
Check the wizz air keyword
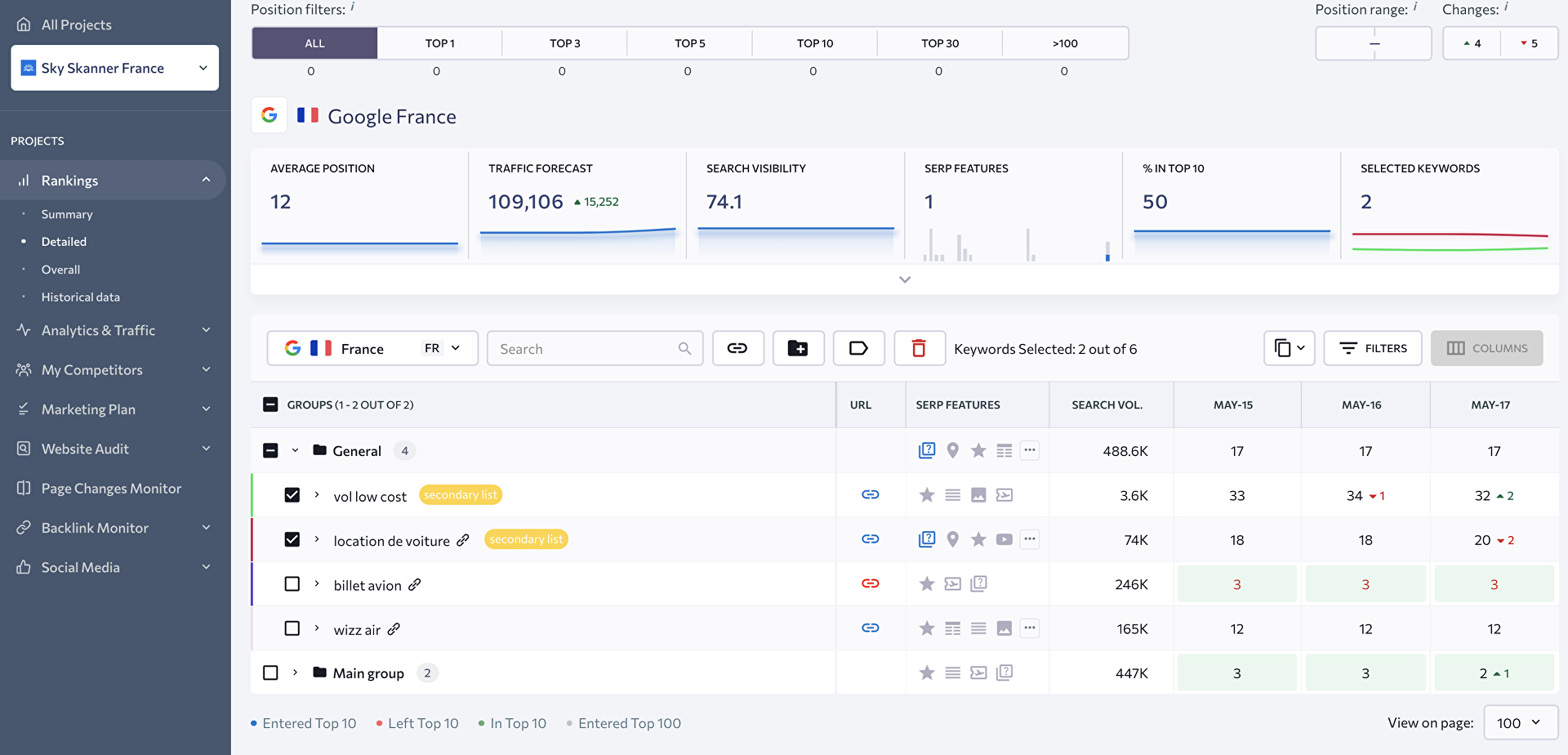coord(292,628)
